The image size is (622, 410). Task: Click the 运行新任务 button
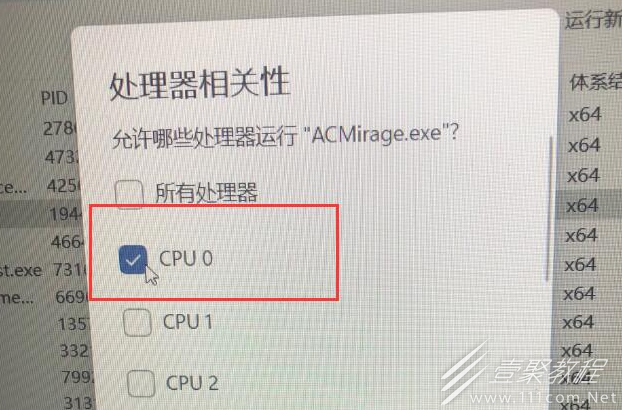[593, 20]
